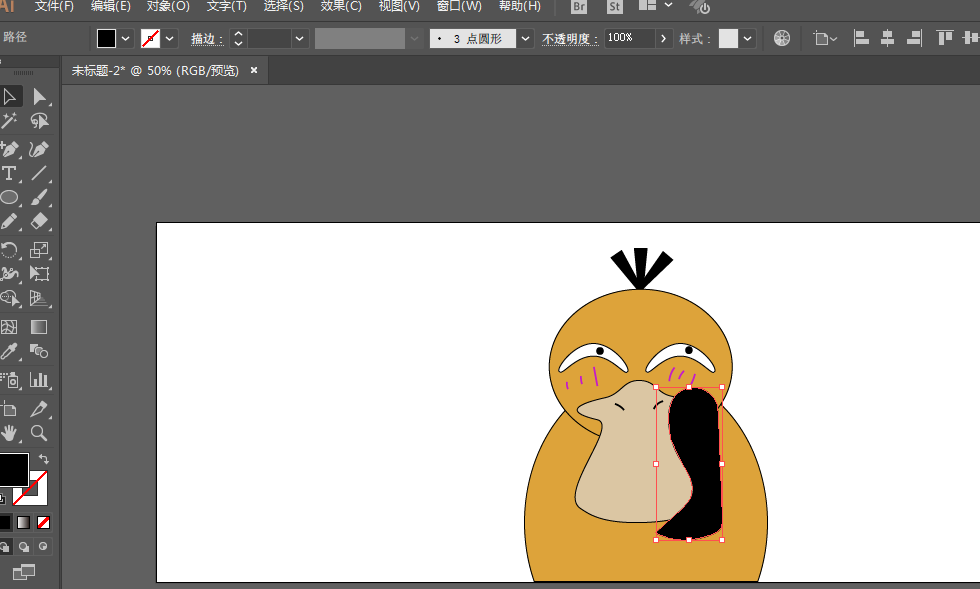The image size is (980, 589).
Task: Select the Puppet Warp tool
Action: point(10,274)
